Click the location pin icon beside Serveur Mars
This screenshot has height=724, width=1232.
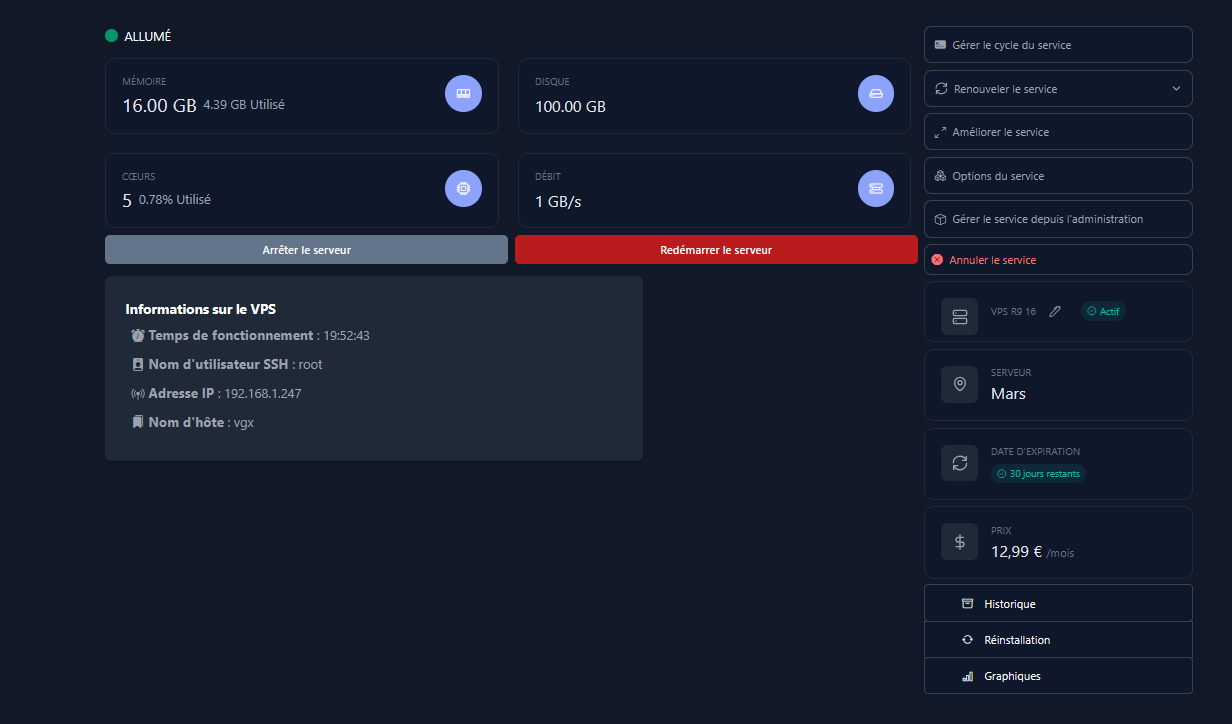pyautogui.click(x=960, y=384)
